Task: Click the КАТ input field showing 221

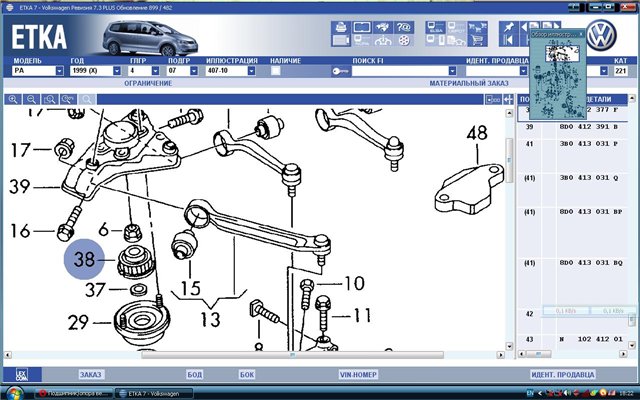Action: 621,71
